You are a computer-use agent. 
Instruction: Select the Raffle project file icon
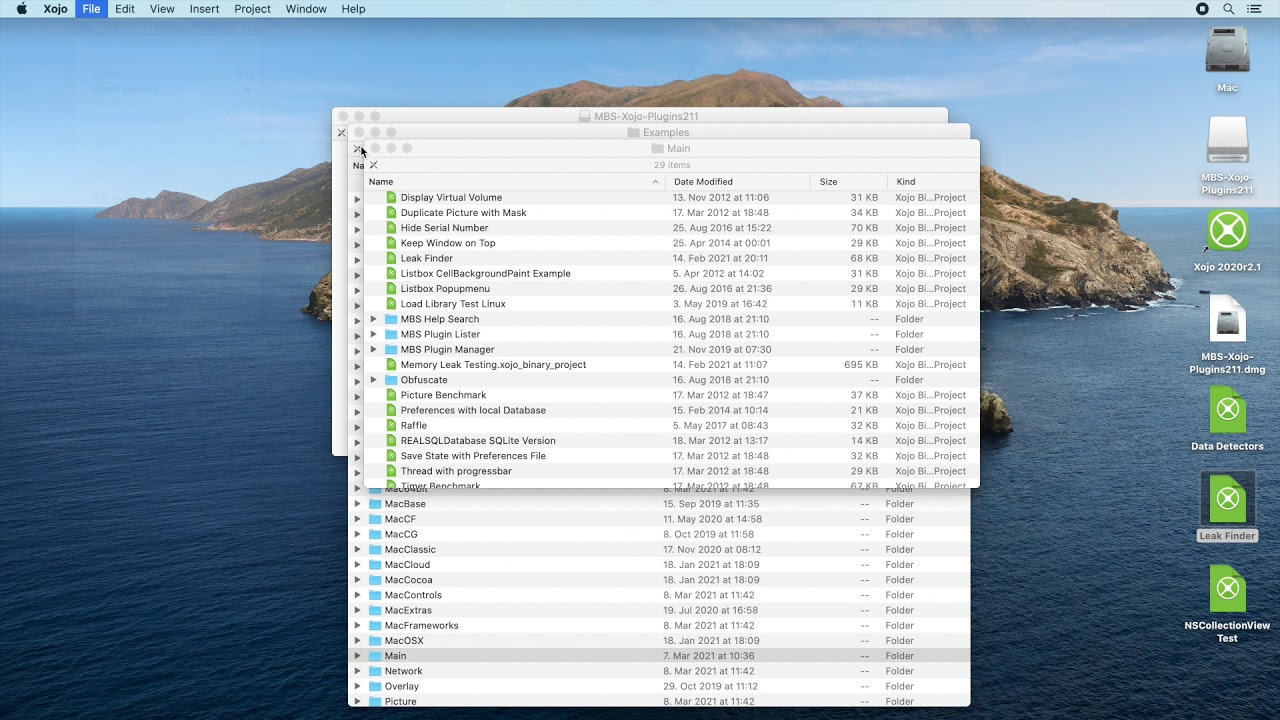[392, 425]
